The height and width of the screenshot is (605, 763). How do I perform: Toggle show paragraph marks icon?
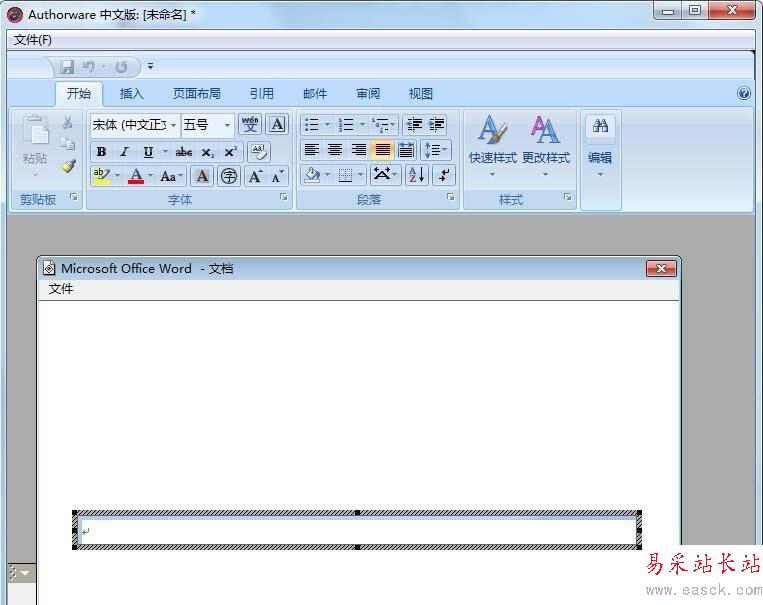point(444,175)
